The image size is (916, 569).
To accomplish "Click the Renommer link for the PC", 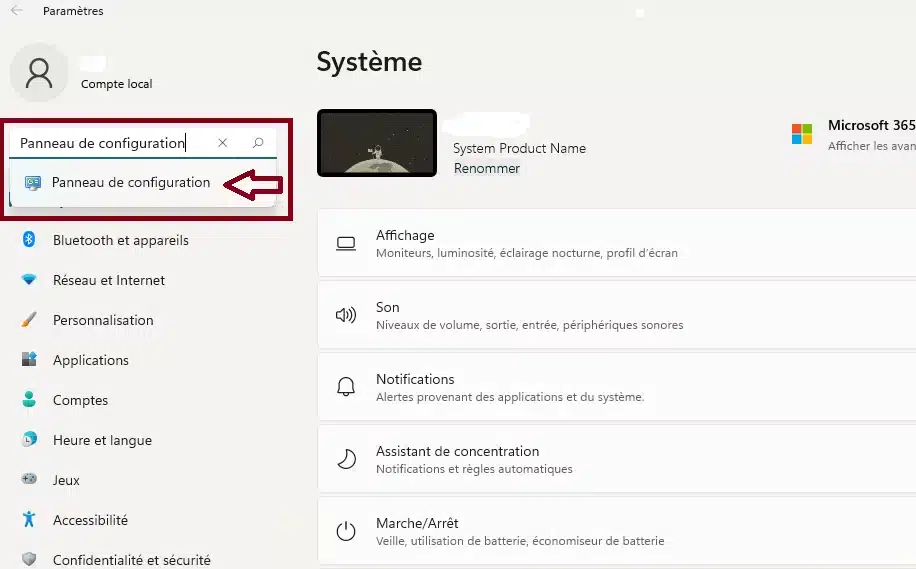I will [x=487, y=168].
